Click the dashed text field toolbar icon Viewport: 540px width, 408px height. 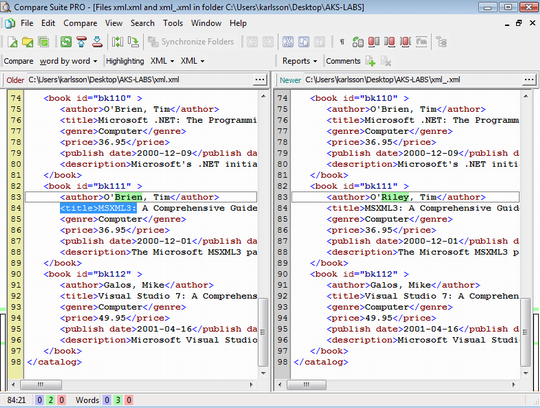click(421, 42)
